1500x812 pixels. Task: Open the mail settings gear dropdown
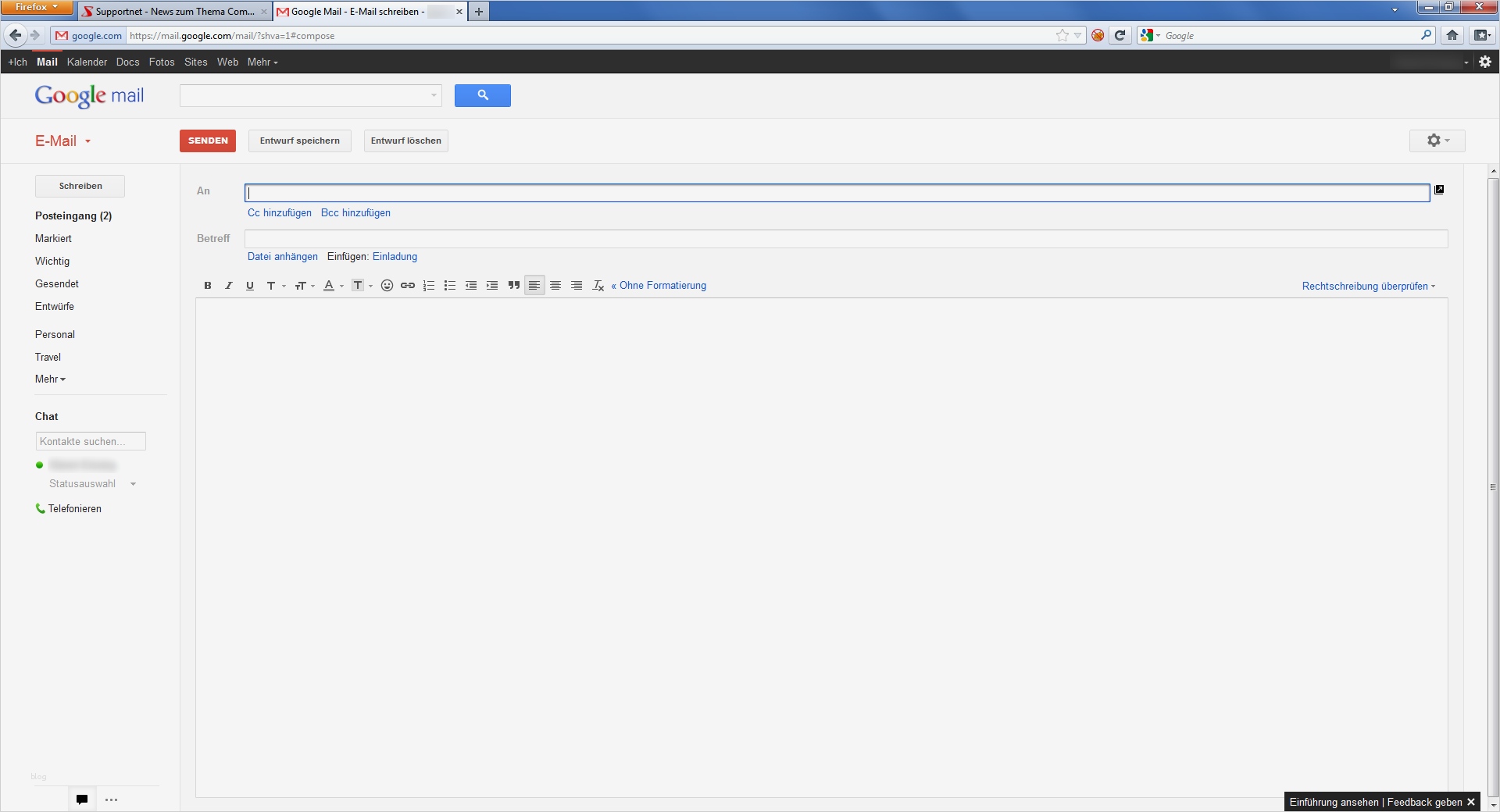tap(1437, 141)
